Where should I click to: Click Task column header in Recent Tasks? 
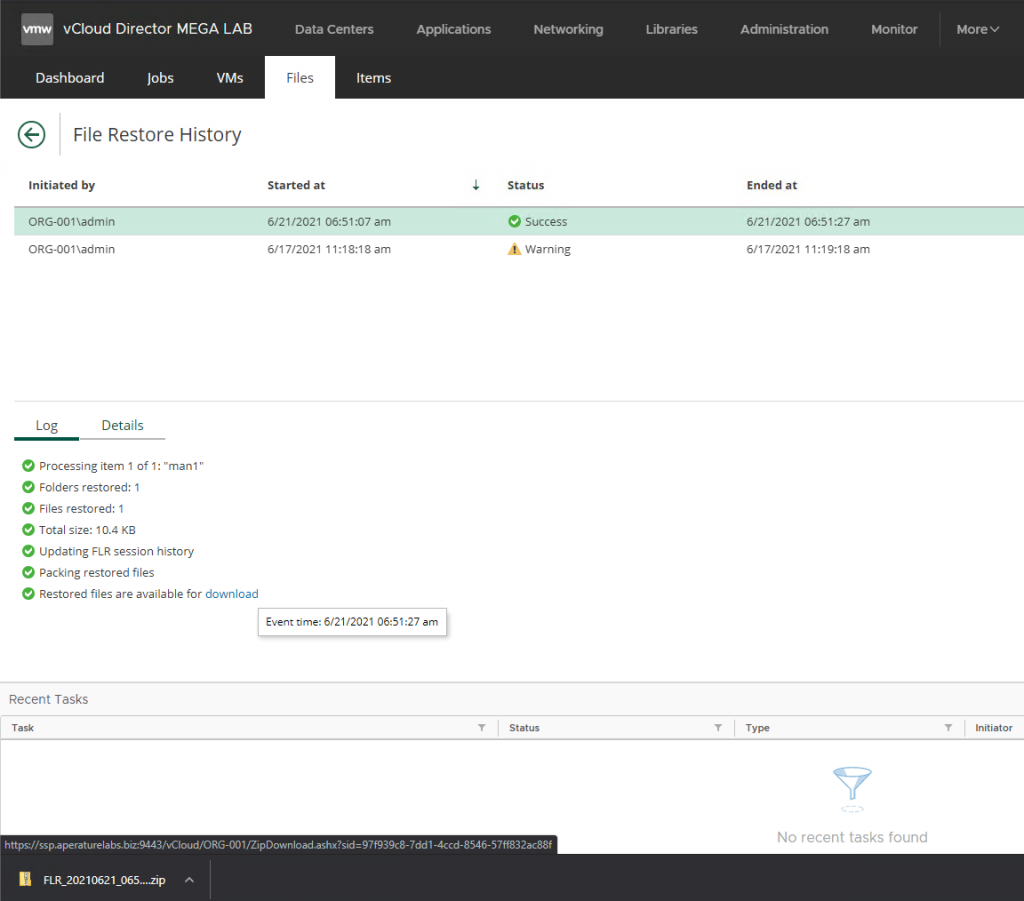coord(22,727)
